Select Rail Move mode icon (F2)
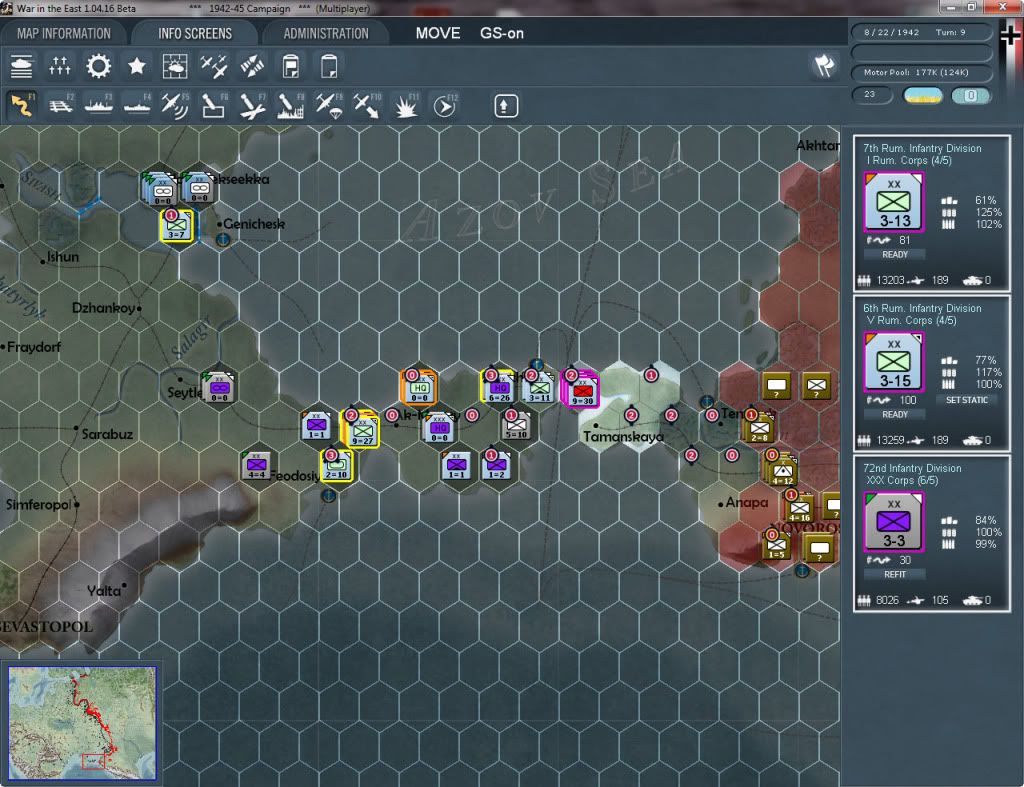This screenshot has height=787, width=1024. point(61,106)
